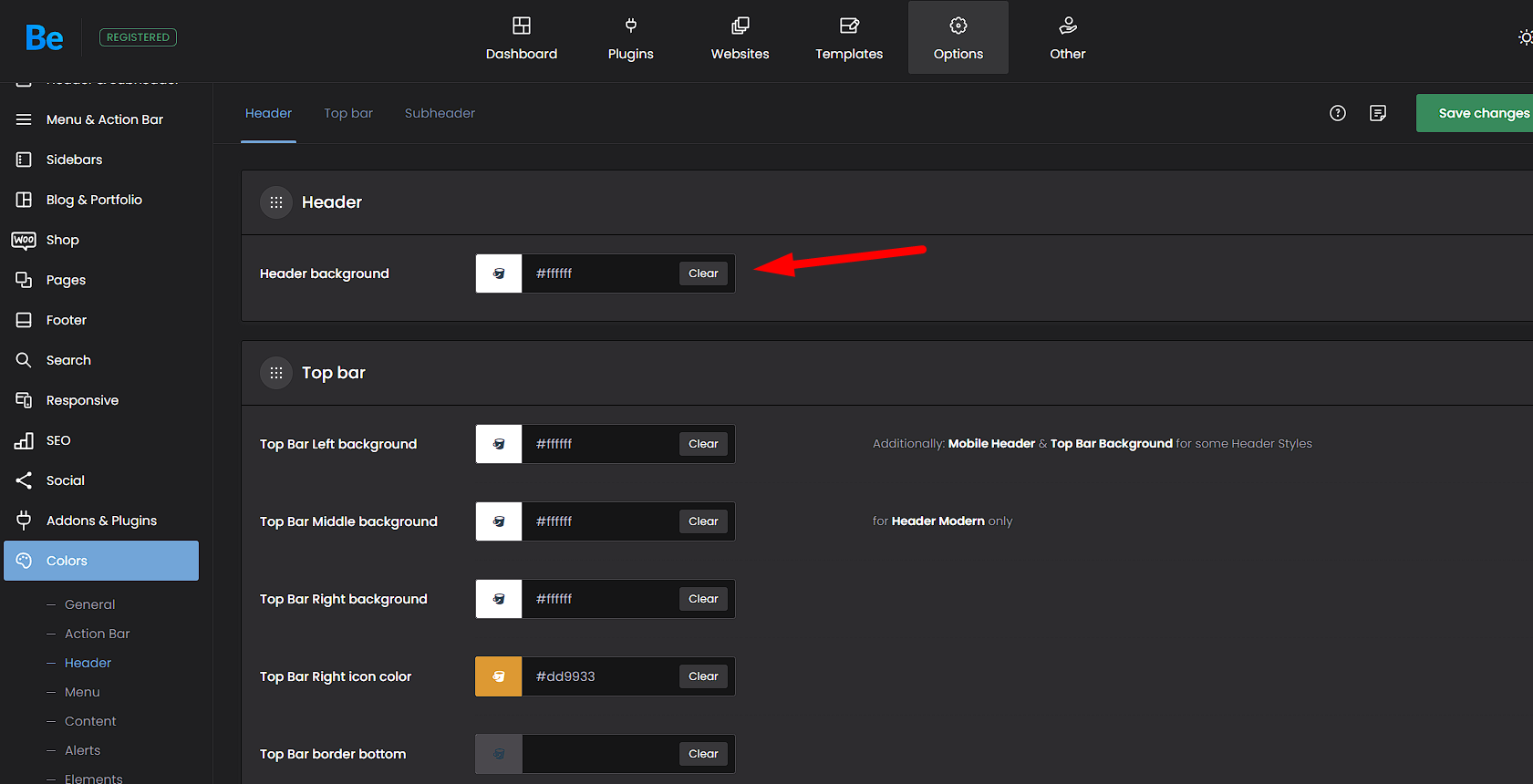The height and width of the screenshot is (784, 1533).
Task: Open Pages settings in sidebar
Action: (x=101, y=280)
